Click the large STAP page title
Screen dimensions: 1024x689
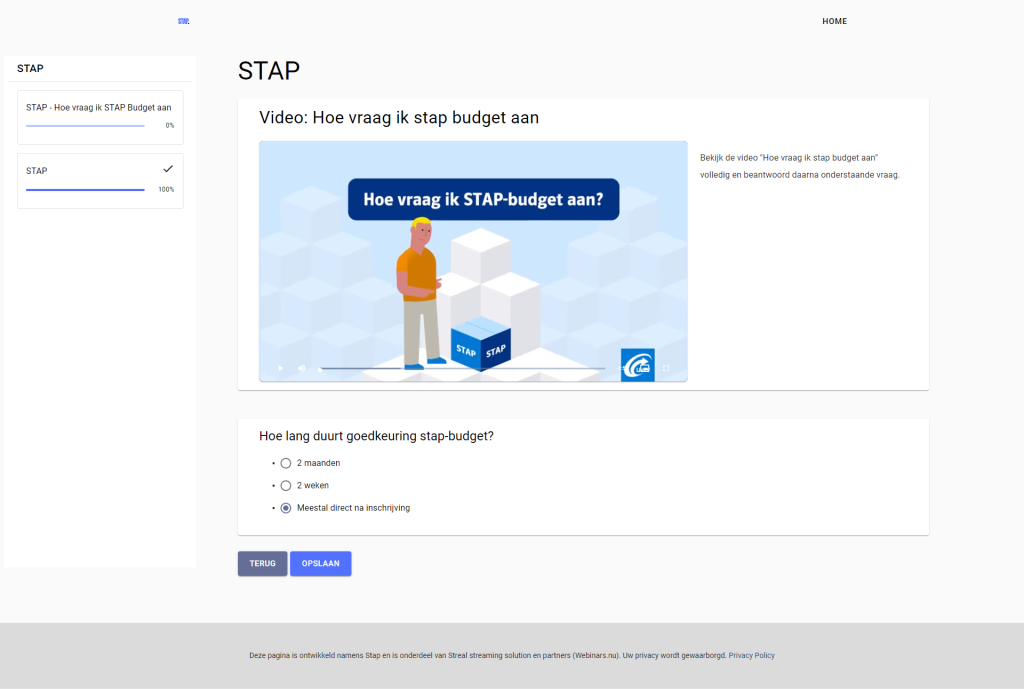269,71
